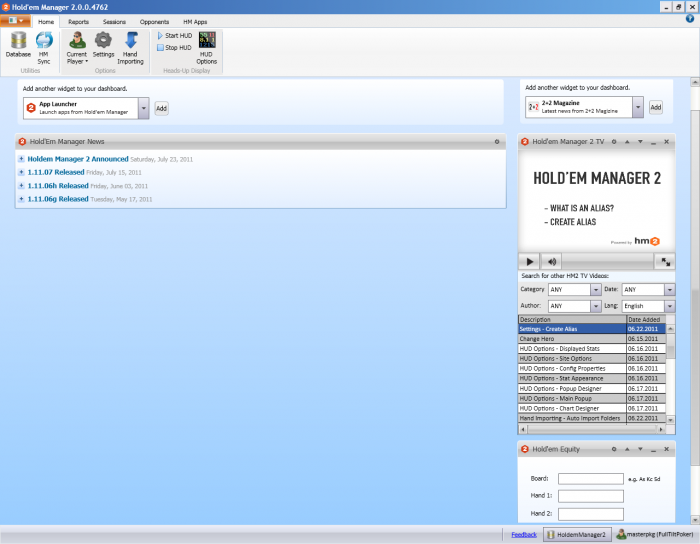Expand '1.11.07 Released' news item

(x=21, y=172)
